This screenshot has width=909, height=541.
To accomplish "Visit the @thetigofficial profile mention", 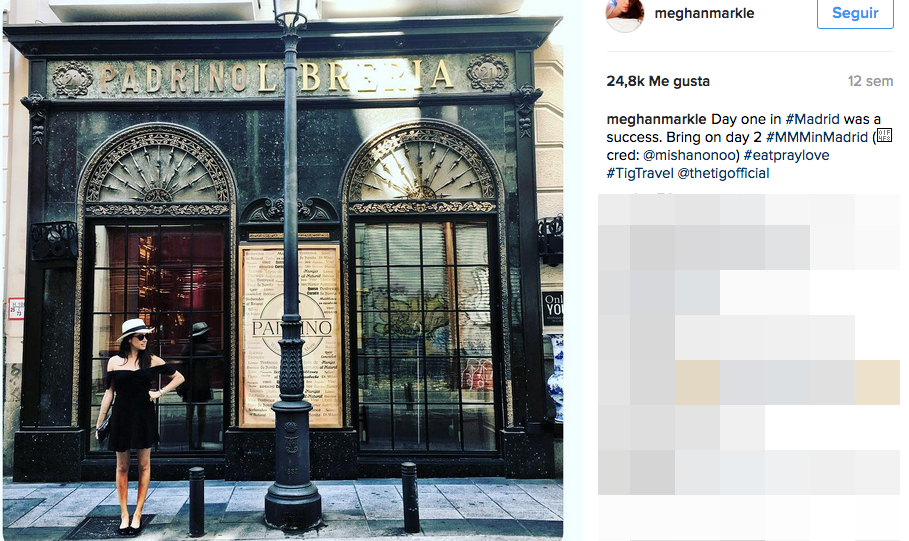I will (x=723, y=173).
